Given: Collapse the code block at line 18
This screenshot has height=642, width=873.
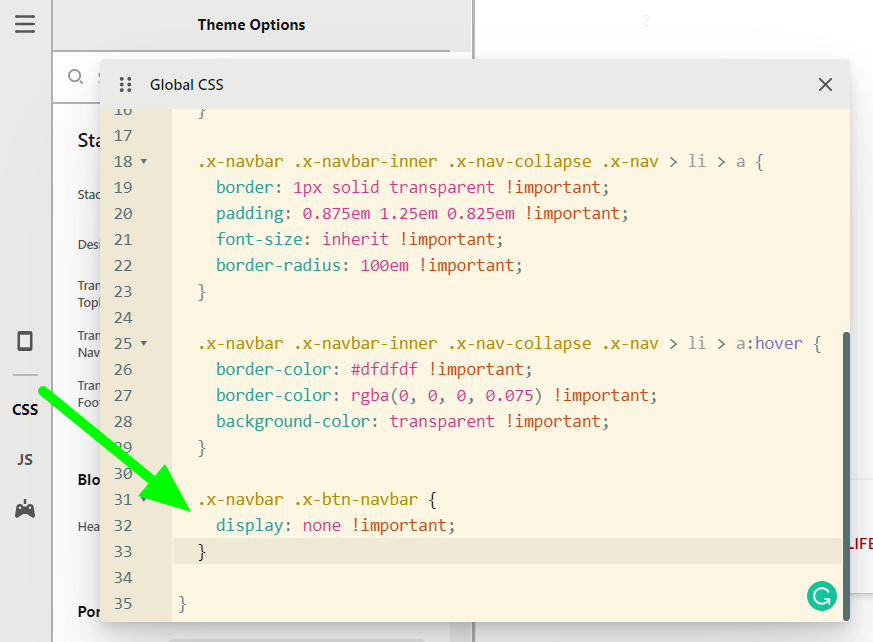Looking at the screenshot, I should pos(144,162).
